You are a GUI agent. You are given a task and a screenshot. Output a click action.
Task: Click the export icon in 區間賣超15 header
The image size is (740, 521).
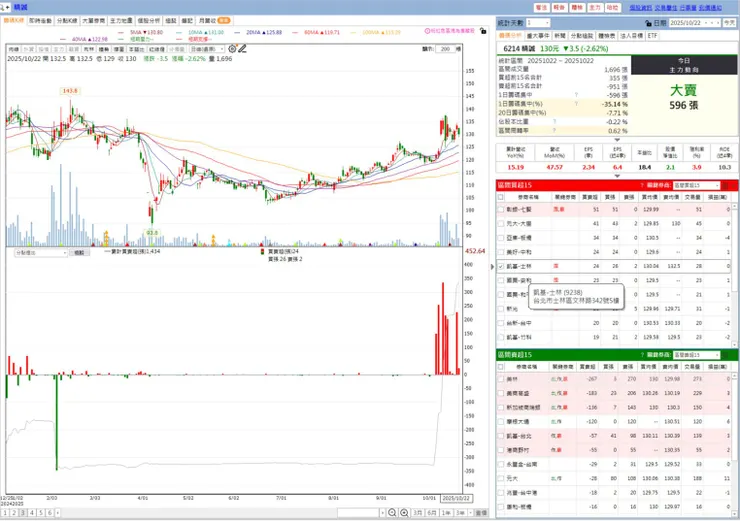tap(726, 354)
